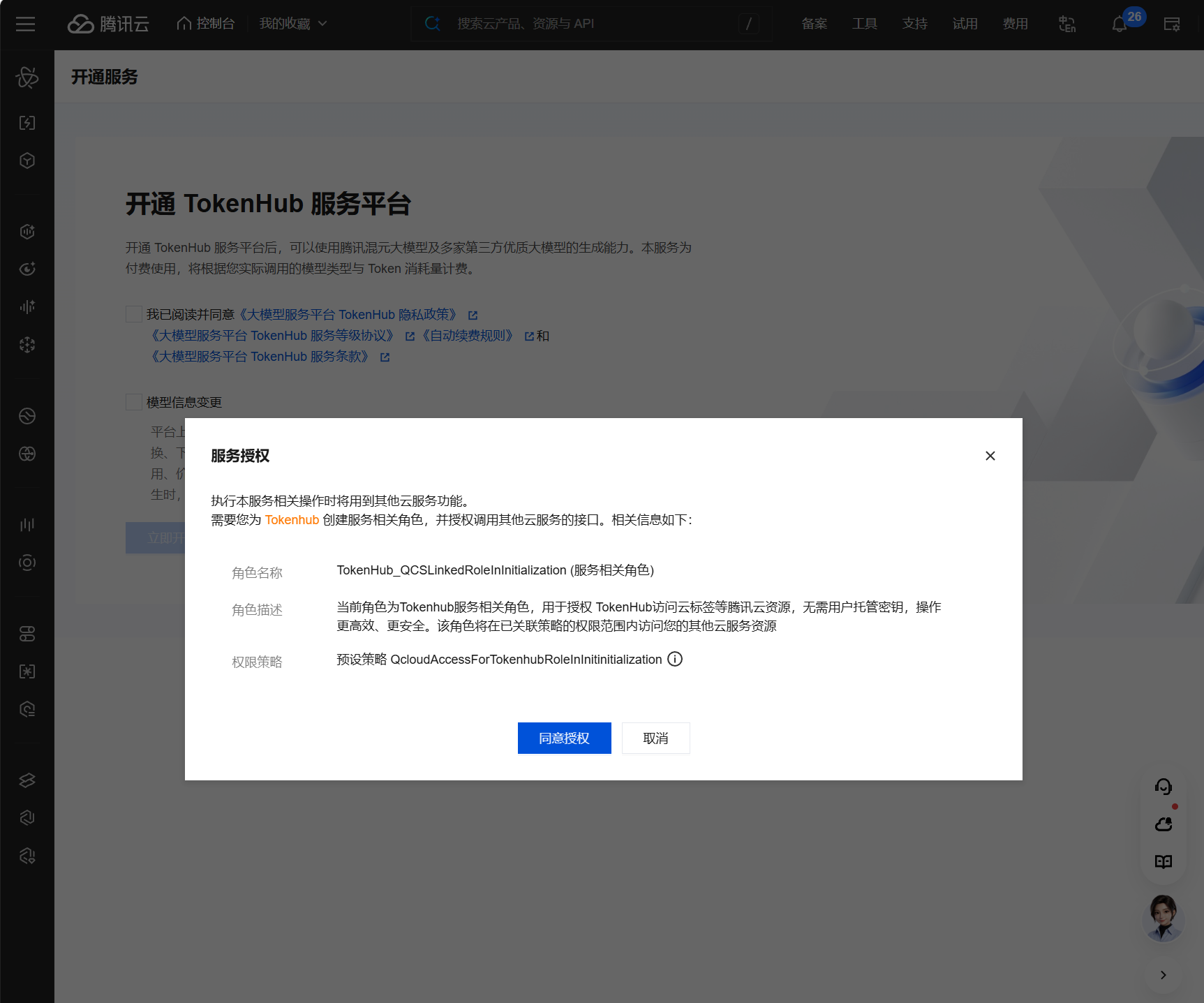Open the notifications bell
The width and height of the screenshot is (1204, 1003).
click(x=1120, y=24)
